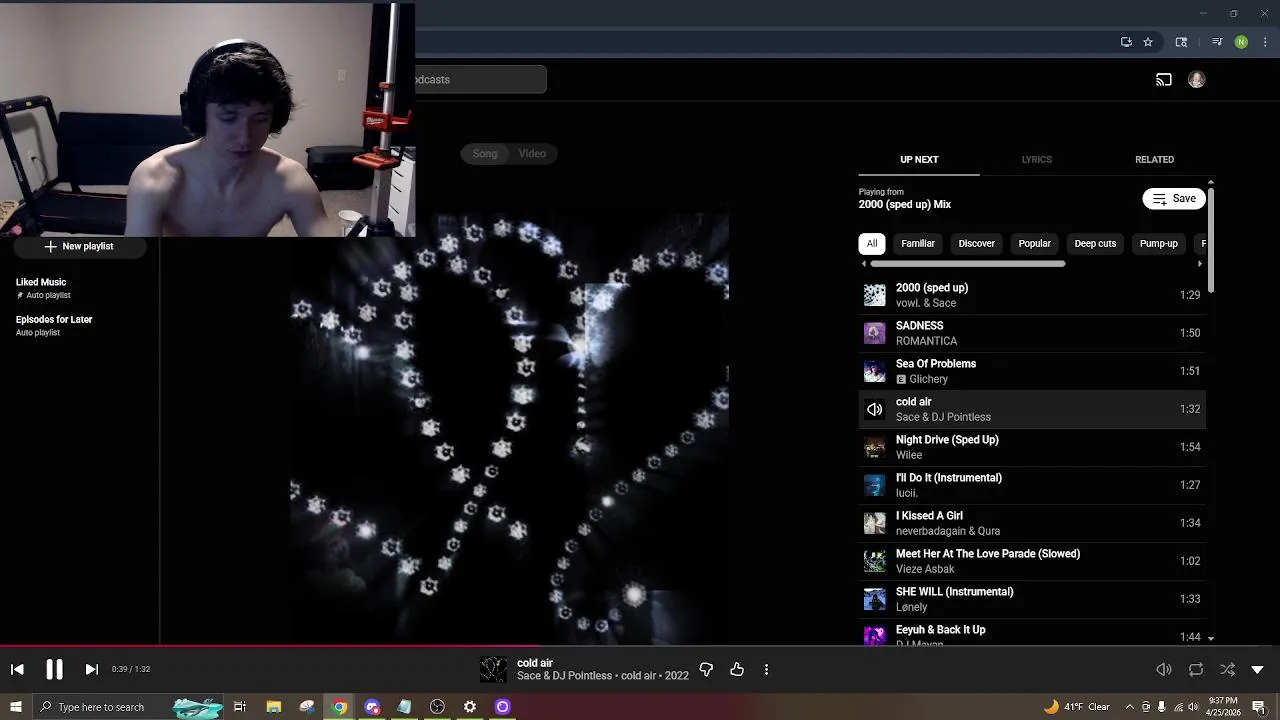This screenshot has width=1280, height=720.
Task: Click the filter chips horizontal scrollbar
Action: 967,264
